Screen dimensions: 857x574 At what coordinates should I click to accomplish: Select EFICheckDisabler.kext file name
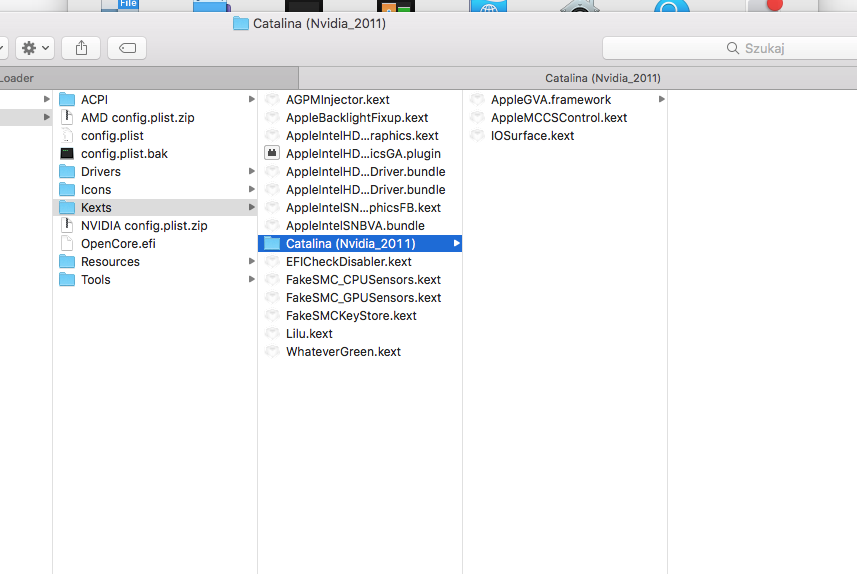tap(349, 262)
